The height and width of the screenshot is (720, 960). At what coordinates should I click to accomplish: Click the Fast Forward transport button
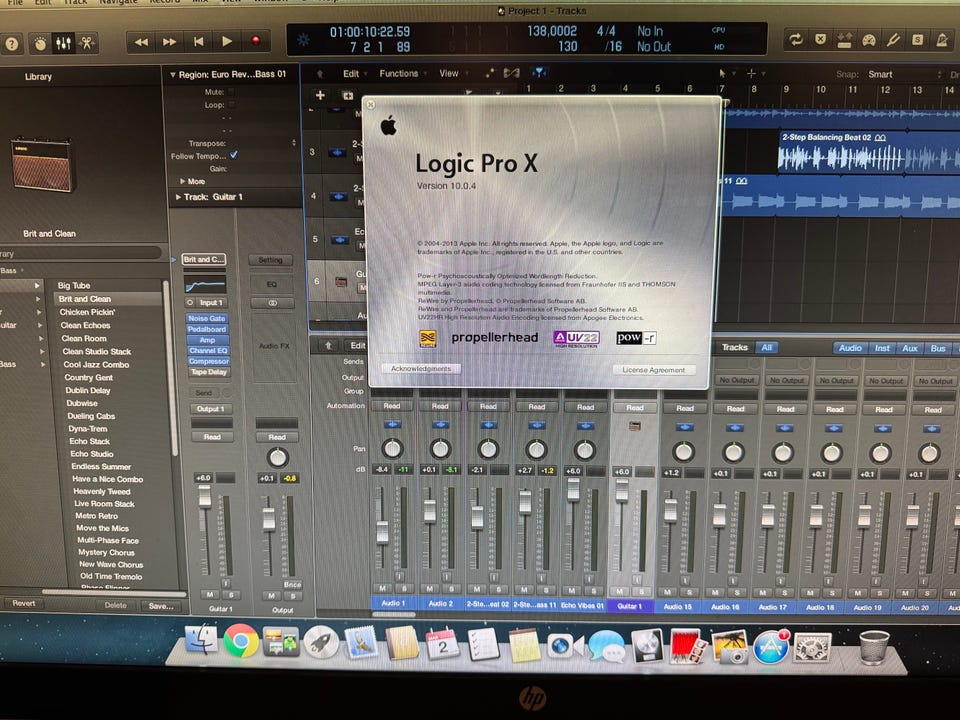point(170,42)
